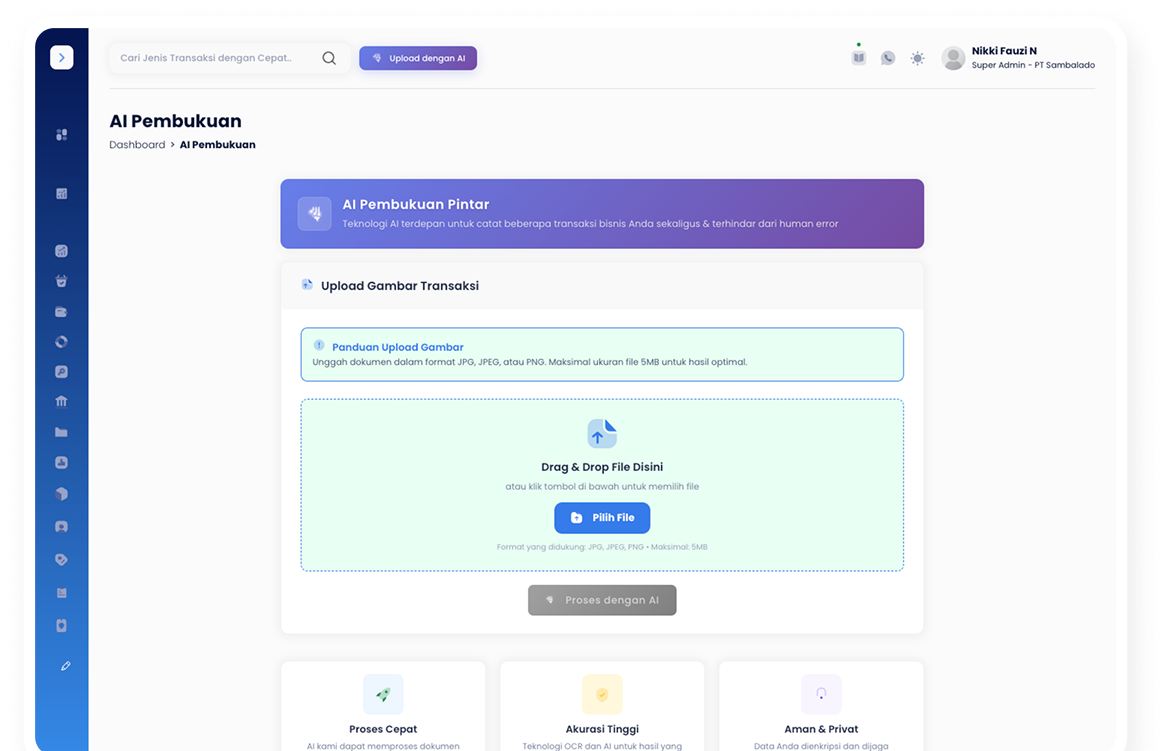This screenshot has height=751, width=1165.
Task: Select the AI Pembukuan breadcrumb item
Action: click(217, 144)
